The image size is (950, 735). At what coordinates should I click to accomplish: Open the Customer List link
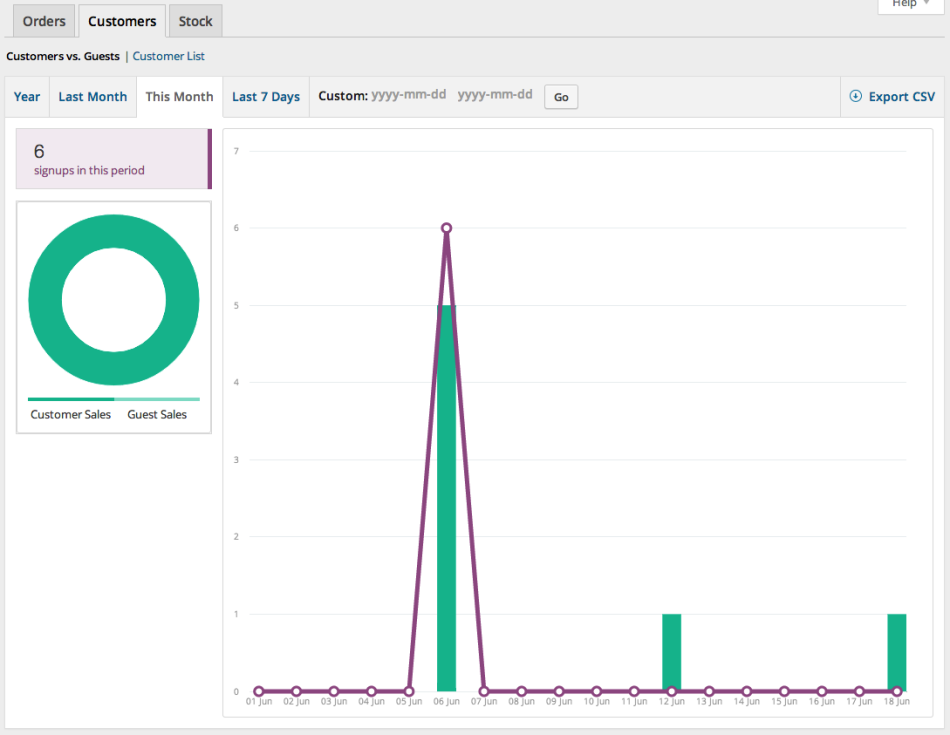(169, 56)
